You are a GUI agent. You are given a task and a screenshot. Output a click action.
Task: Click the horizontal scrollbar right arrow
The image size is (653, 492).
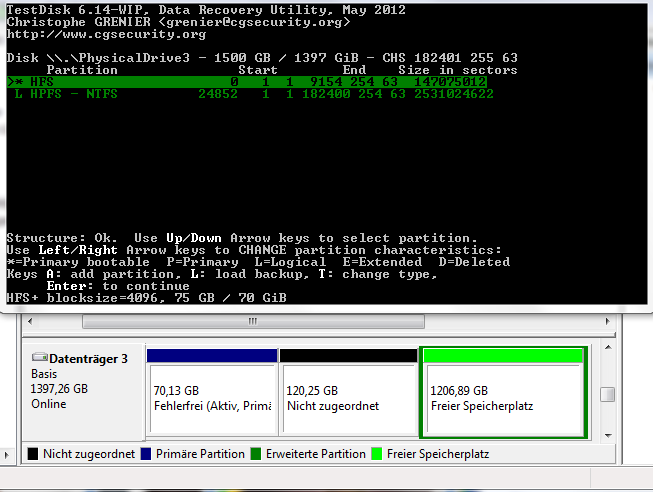[608, 321]
